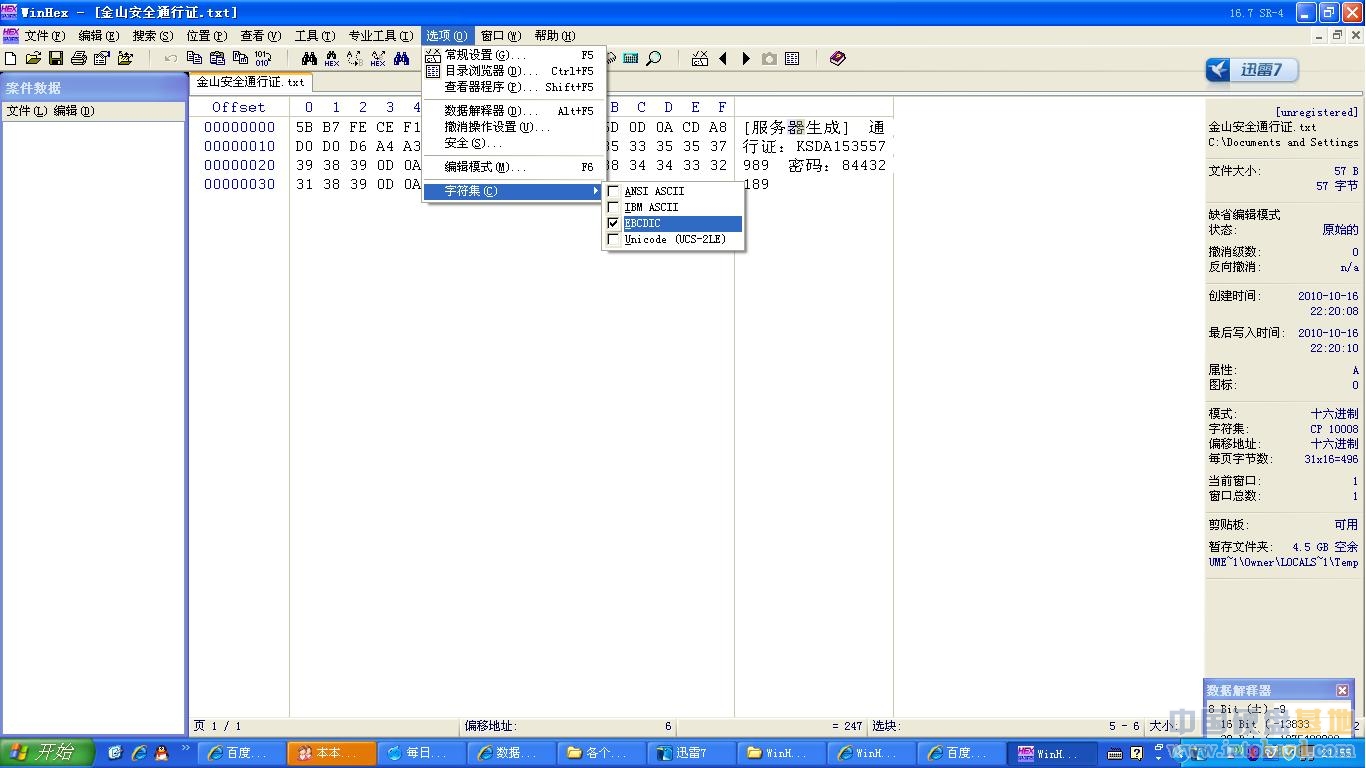Open the 工具 (T) menu
1366x768 pixels.
point(314,36)
